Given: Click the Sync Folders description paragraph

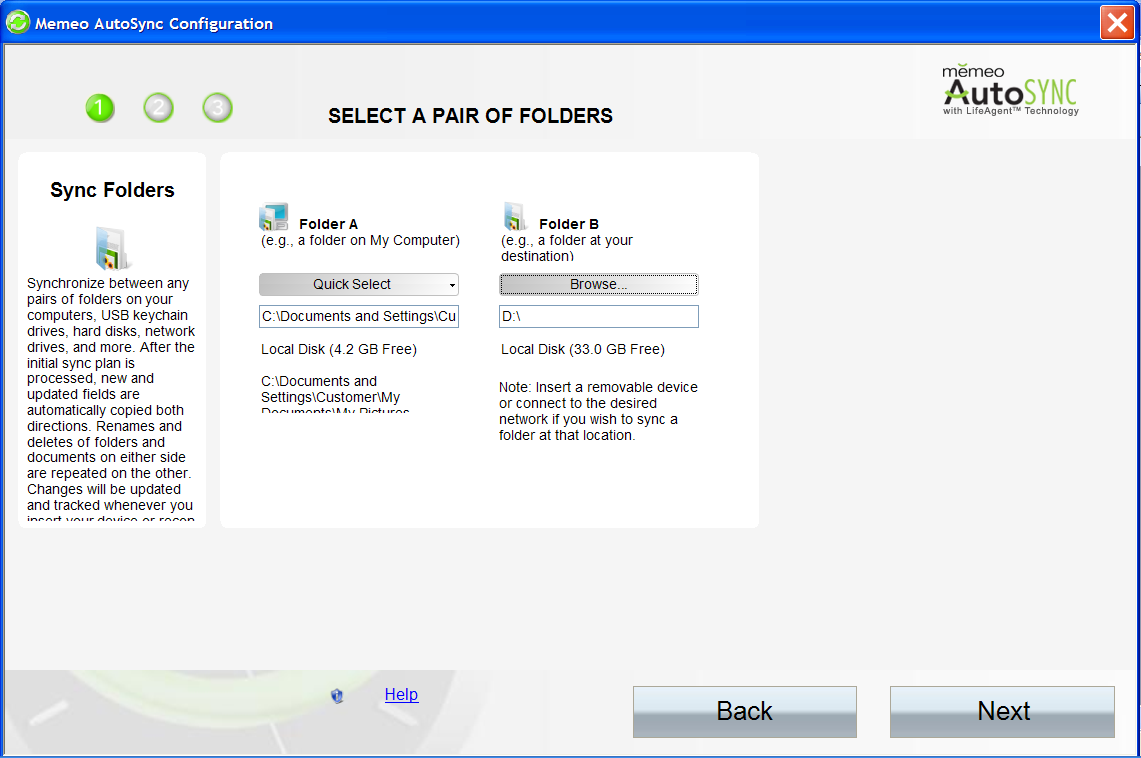Looking at the screenshot, I should pos(111,399).
